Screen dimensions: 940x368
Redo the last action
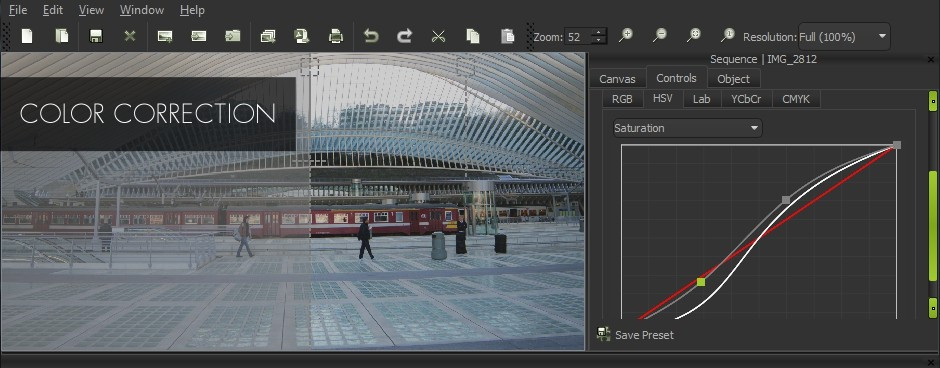coord(405,36)
